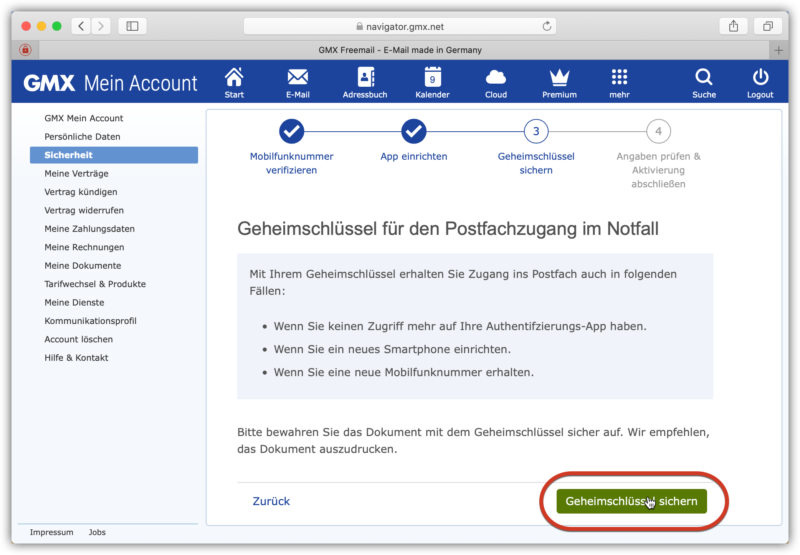The height and width of the screenshot is (555, 800).
Task: Open a new tab with plus icon
Action: coord(779,50)
